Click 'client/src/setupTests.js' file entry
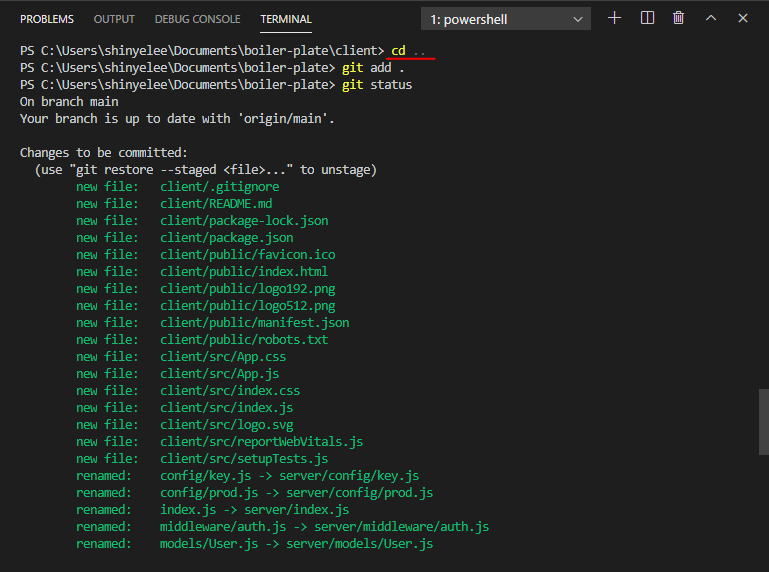 click(244, 459)
